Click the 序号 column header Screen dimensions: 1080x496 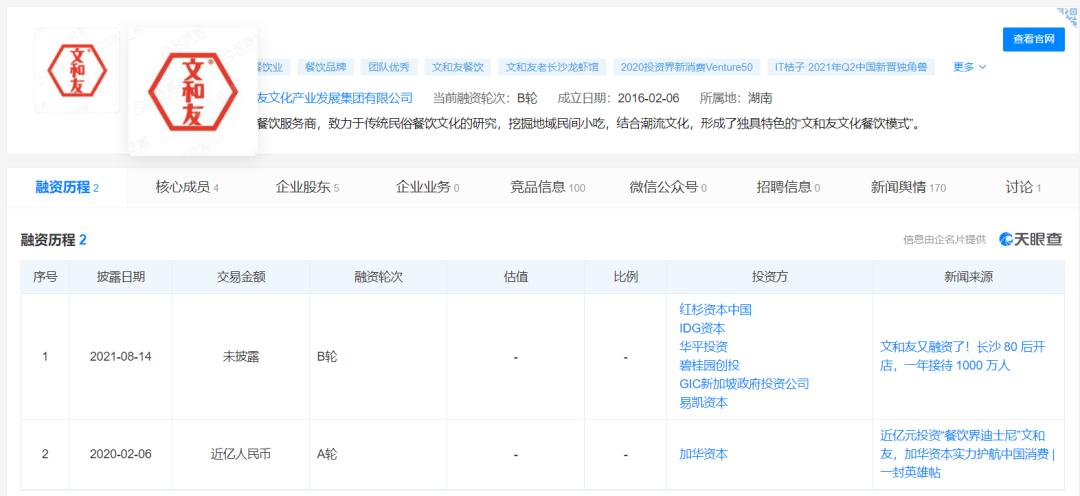(x=45, y=277)
